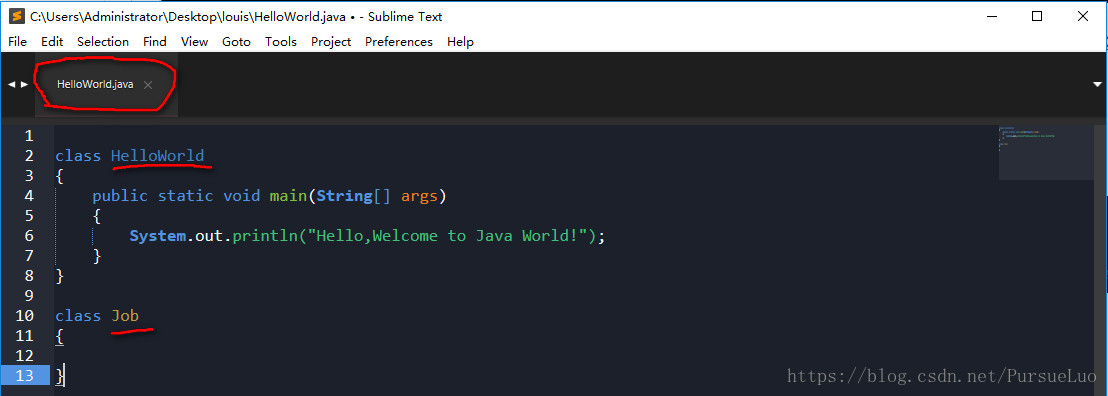Click 'println' on line 6
Image resolution: width=1108 pixels, height=396 pixels.
265,235
